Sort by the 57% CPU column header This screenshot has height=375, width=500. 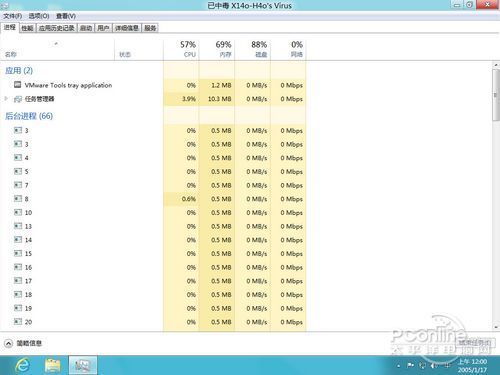click(x=181, y=49)
